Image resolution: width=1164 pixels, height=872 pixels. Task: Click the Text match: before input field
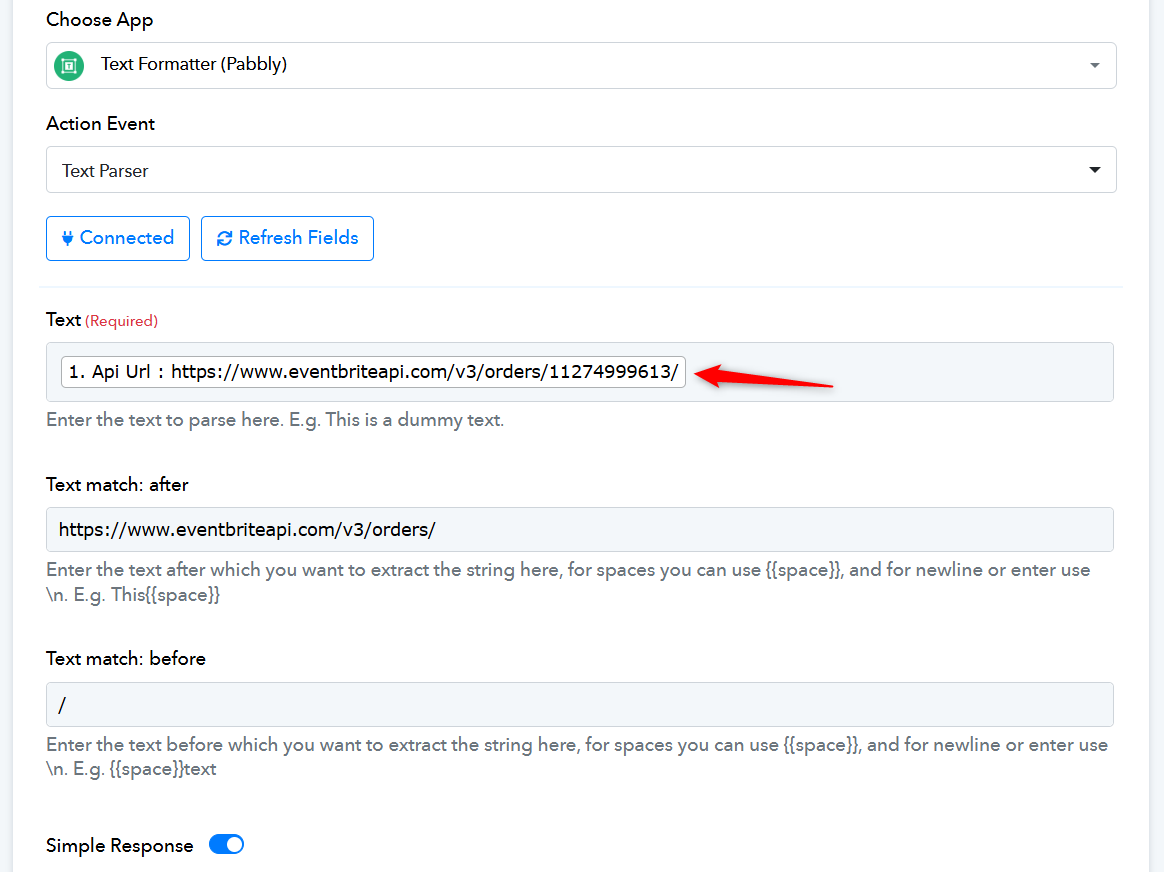580,704
